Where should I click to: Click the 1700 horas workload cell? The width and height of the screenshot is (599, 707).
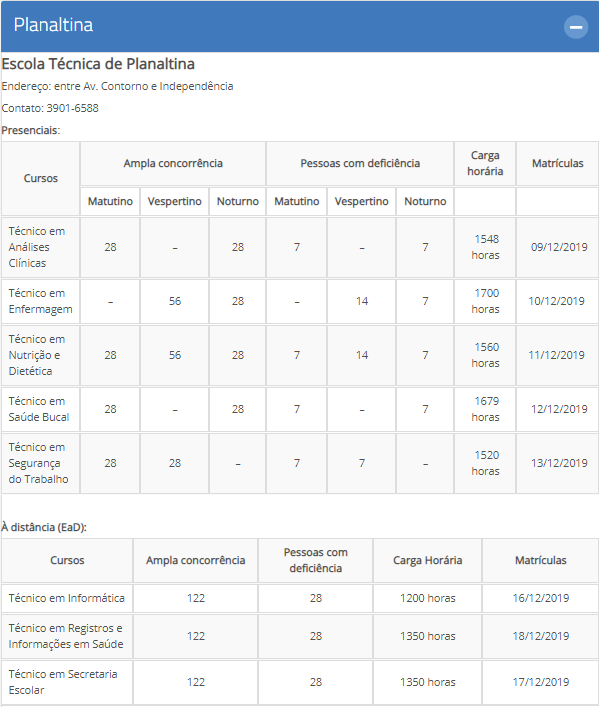(485, 301)
